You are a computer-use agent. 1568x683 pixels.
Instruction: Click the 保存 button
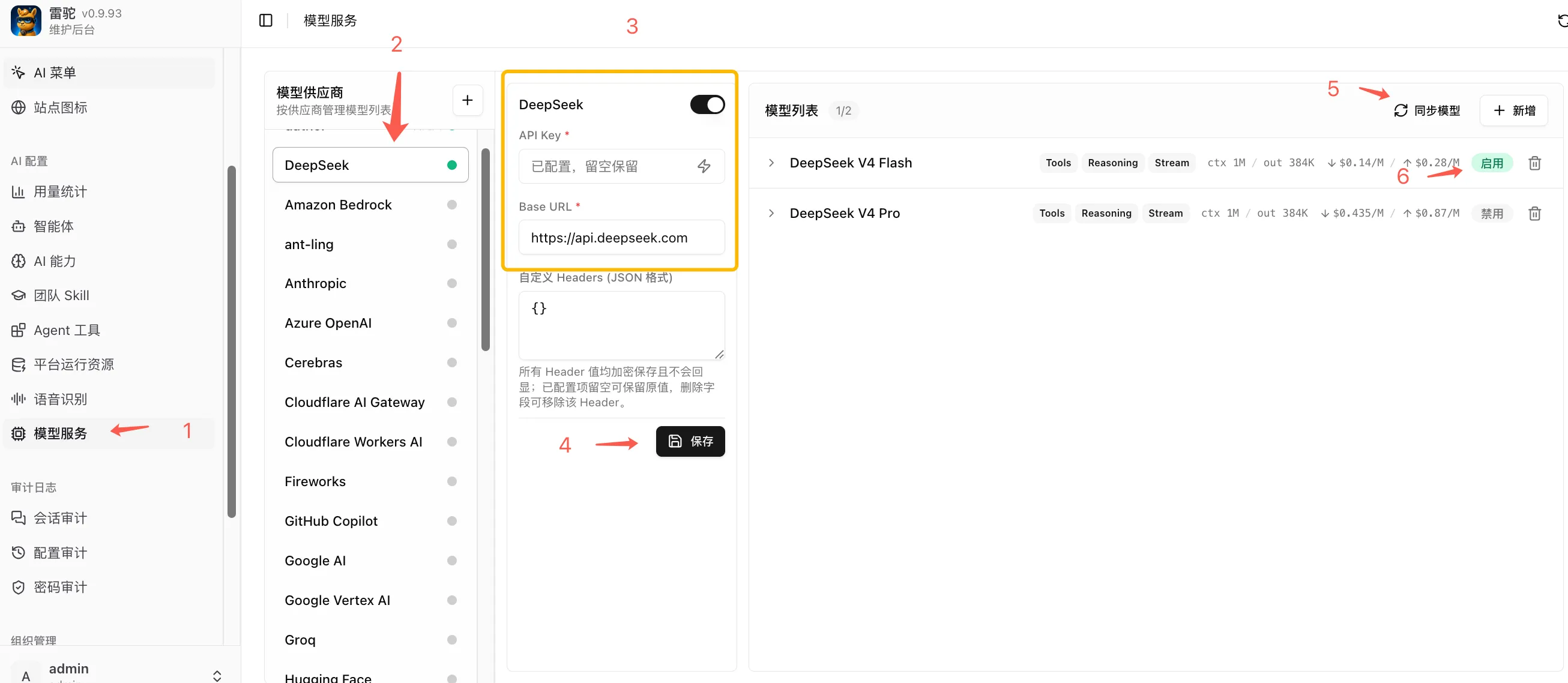click(690, 441)
